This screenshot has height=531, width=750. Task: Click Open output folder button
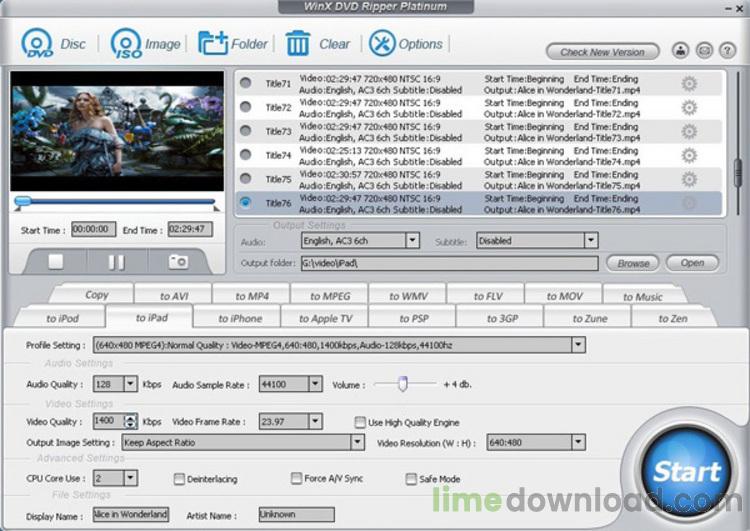click(692, 262)
